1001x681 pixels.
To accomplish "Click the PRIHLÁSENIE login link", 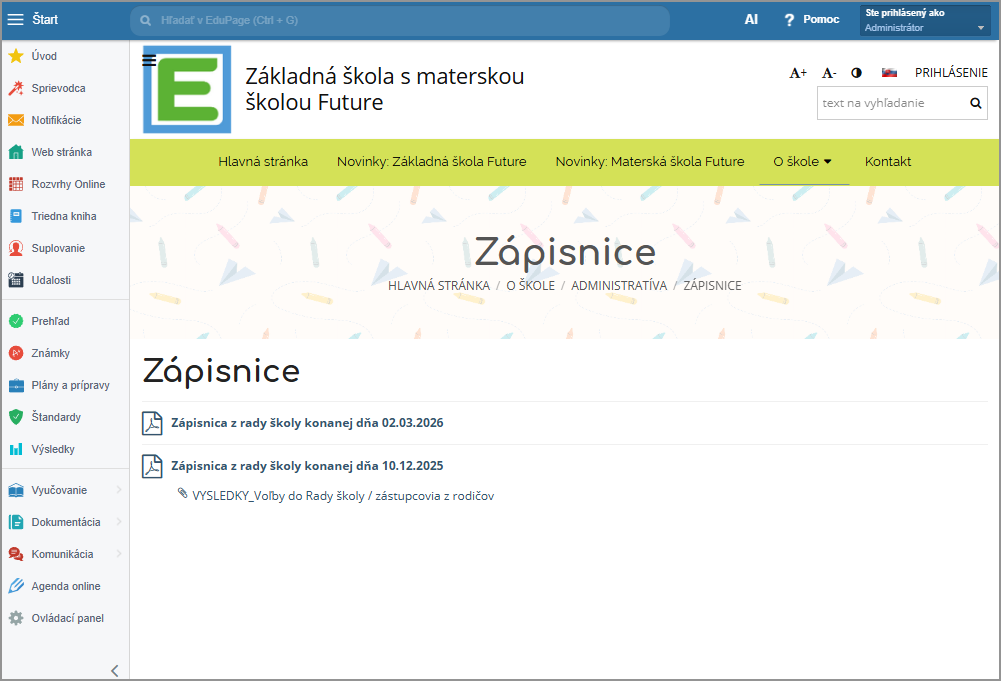I will coord(951,73).
